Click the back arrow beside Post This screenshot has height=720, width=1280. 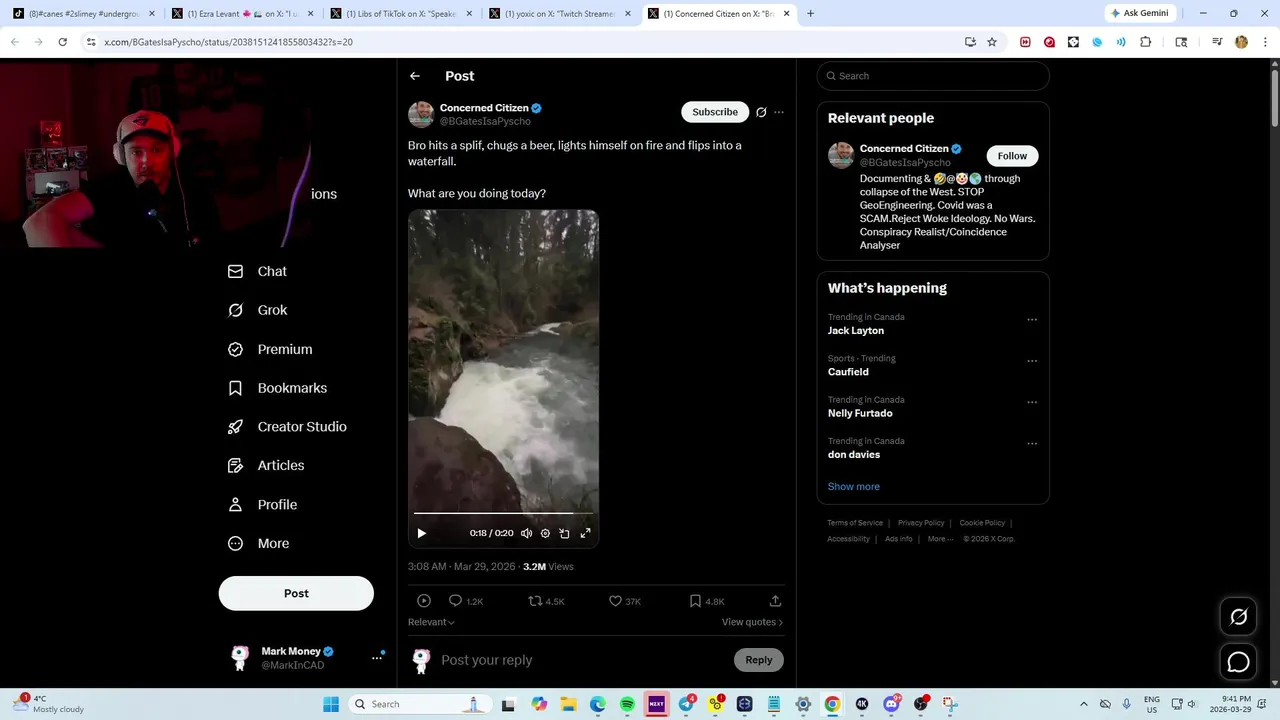[415, 76]
